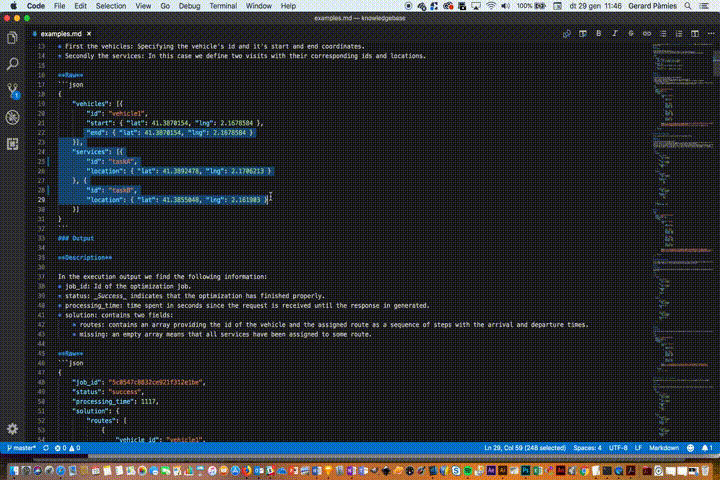
Task: Click the "status": "success" line
Action: point(108,392)
